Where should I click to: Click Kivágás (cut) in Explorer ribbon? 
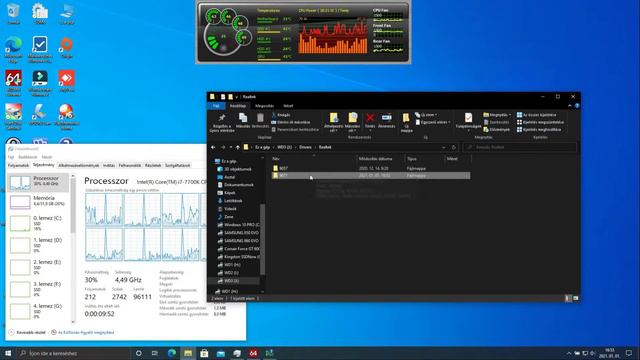point(281,115)
